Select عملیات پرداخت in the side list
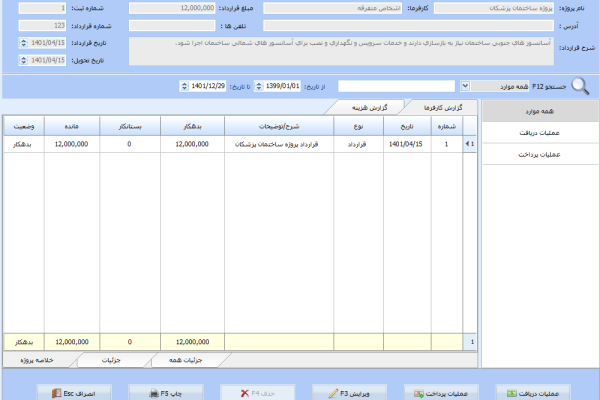 (x=540, y=155)
